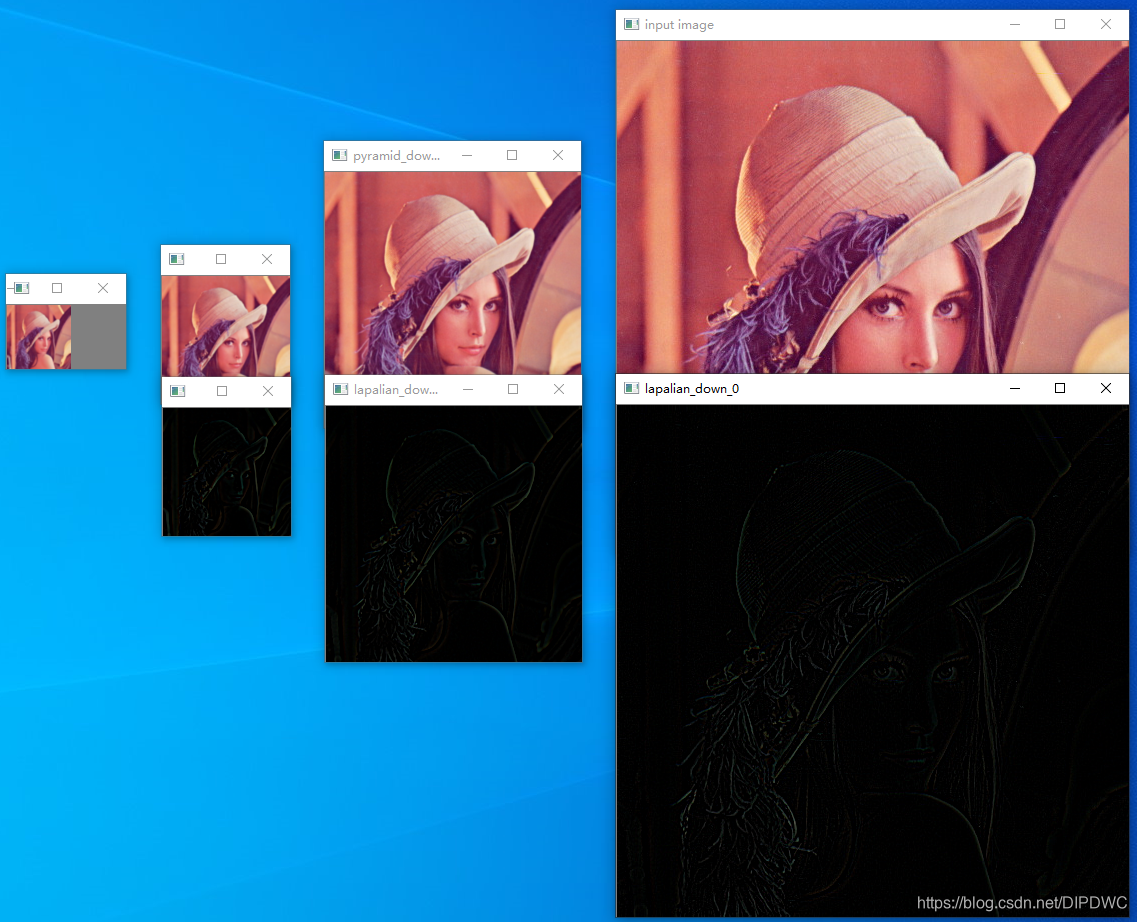Click the app icon in the input image title bar
This screenshot has height=922, width=1137.
click(632, 25)
